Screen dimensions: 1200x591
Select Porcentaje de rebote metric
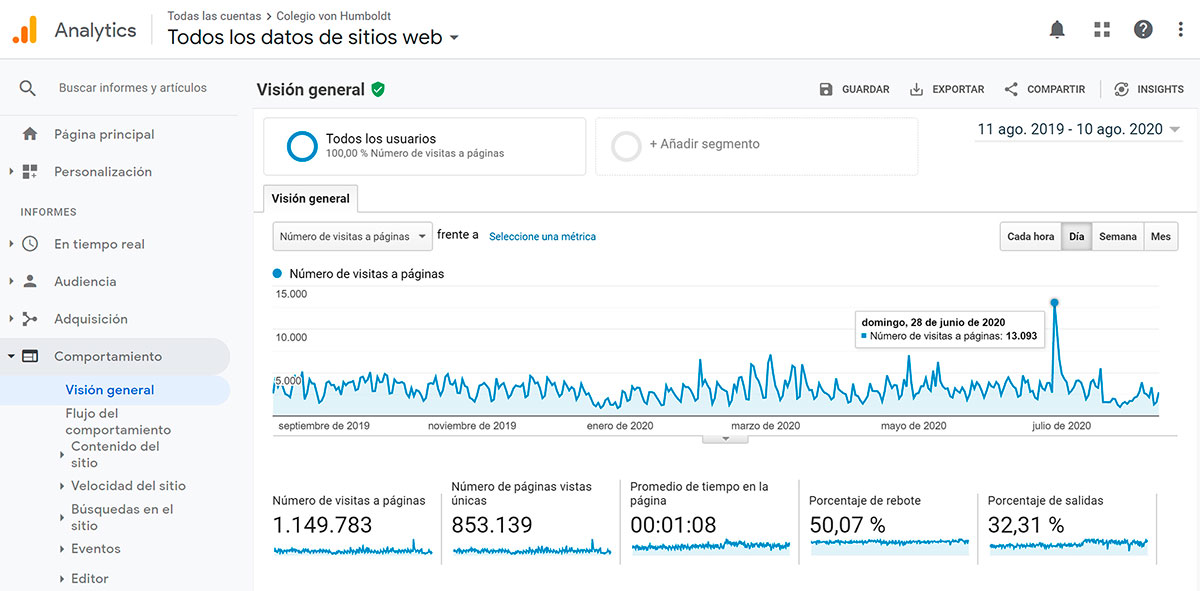[x=889, y=524]
